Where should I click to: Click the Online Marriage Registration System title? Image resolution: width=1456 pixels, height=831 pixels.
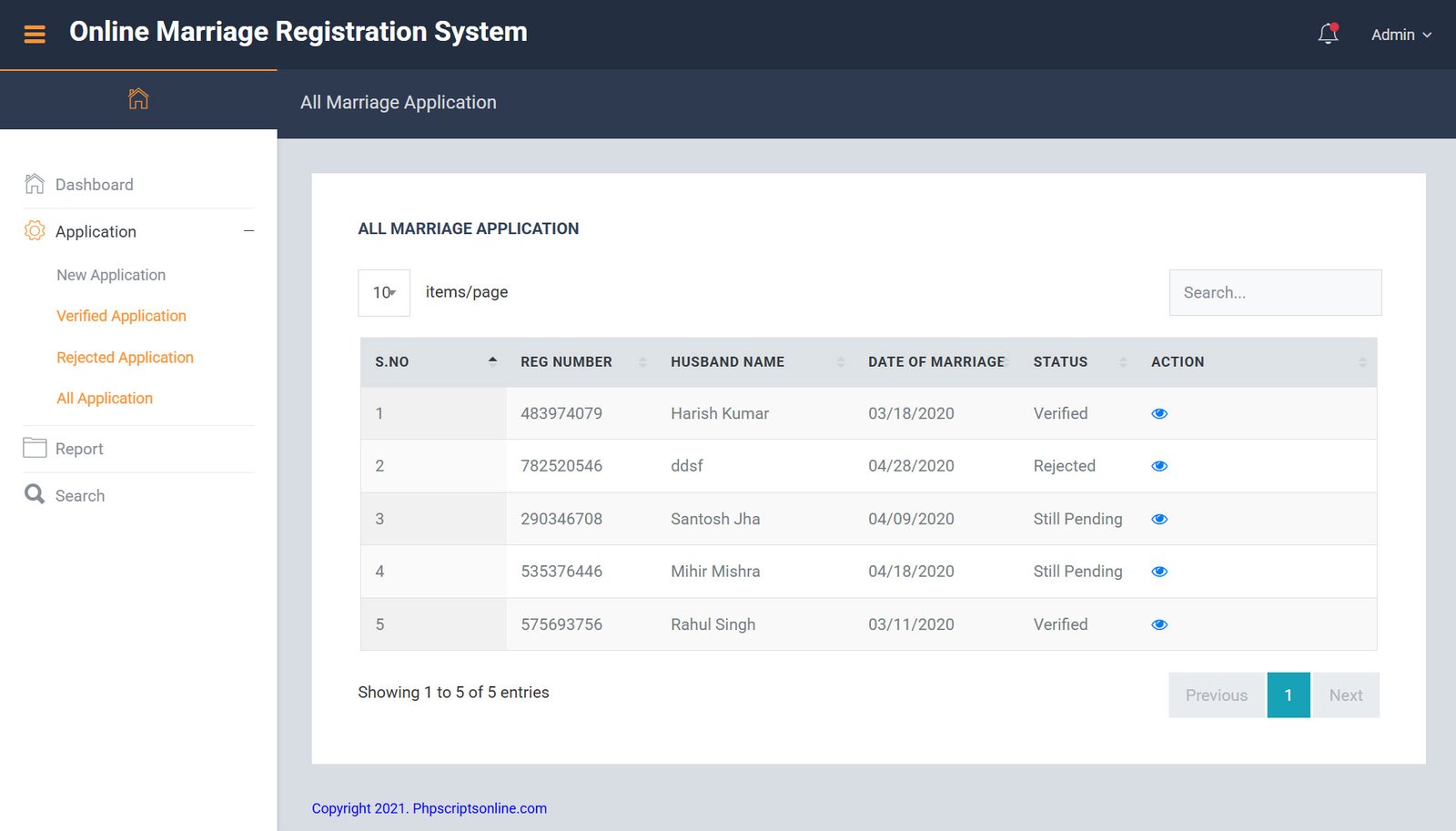click(x=298, y=32)
